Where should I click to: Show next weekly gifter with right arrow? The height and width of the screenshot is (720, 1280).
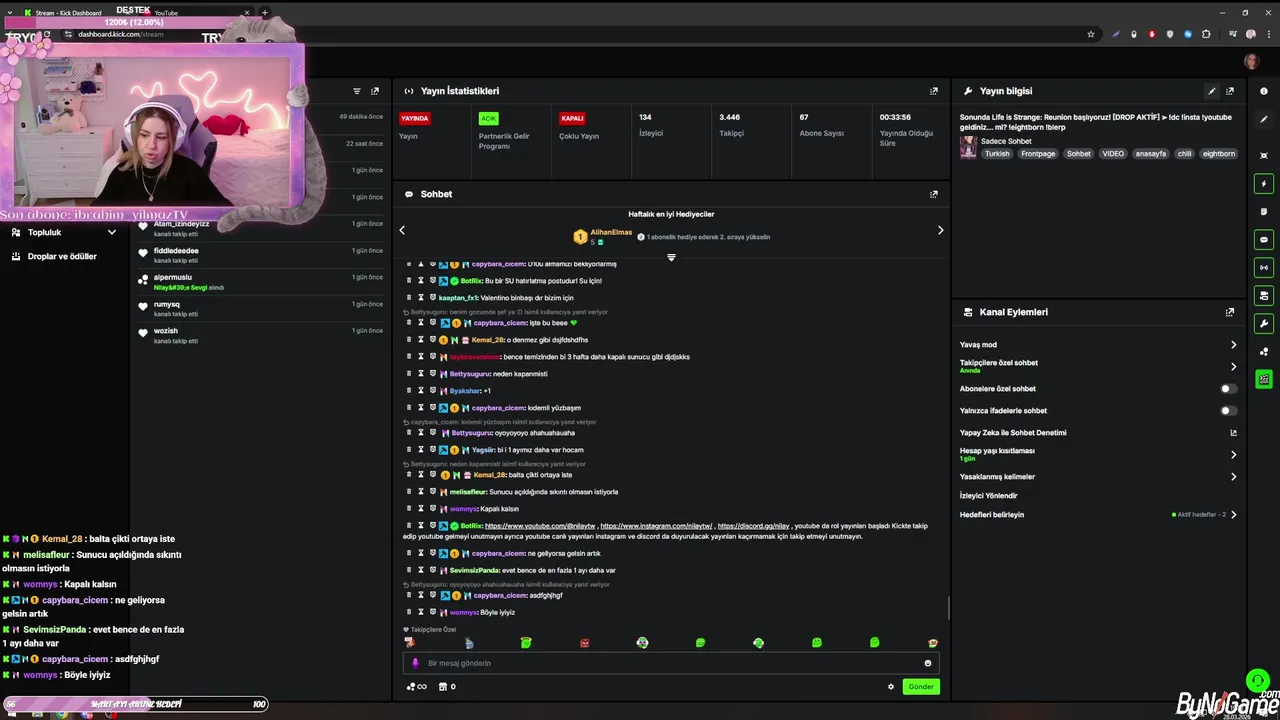pyautogui.click(x=940, y=230)
